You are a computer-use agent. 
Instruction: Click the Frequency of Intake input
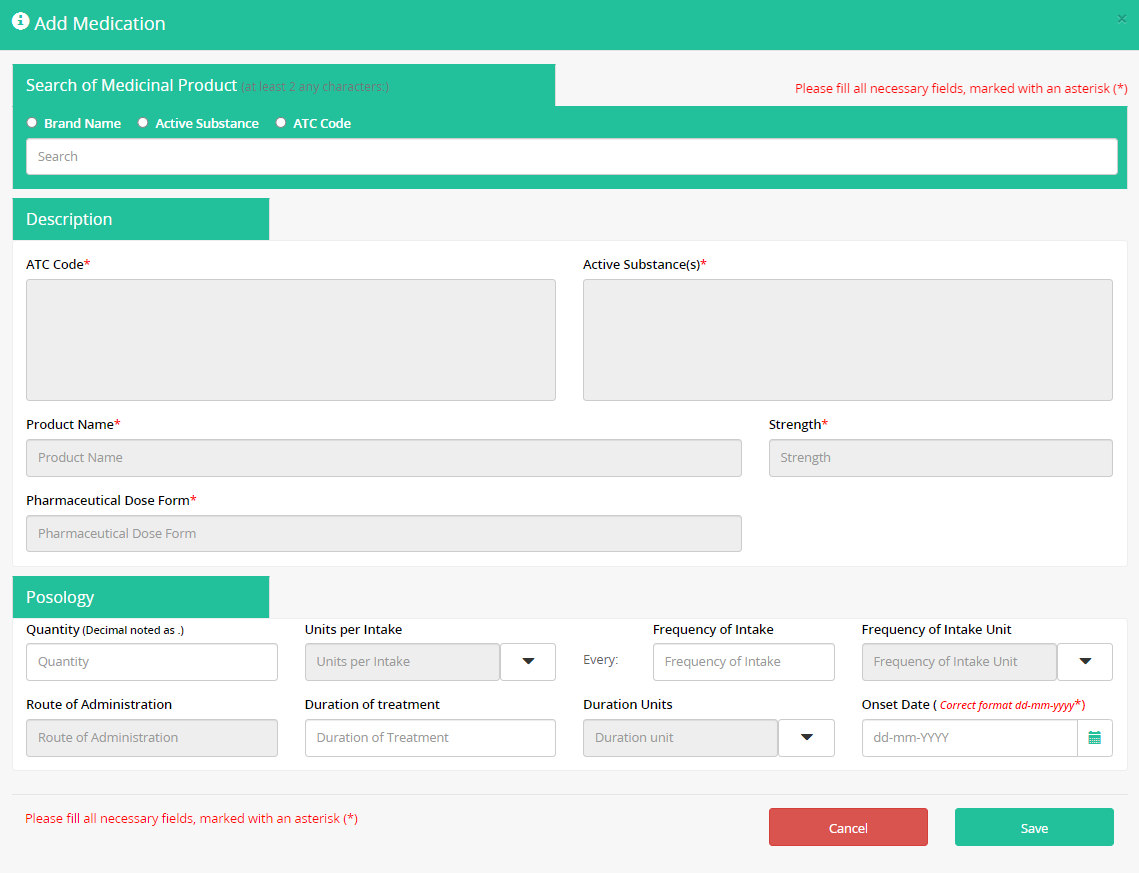743,662
